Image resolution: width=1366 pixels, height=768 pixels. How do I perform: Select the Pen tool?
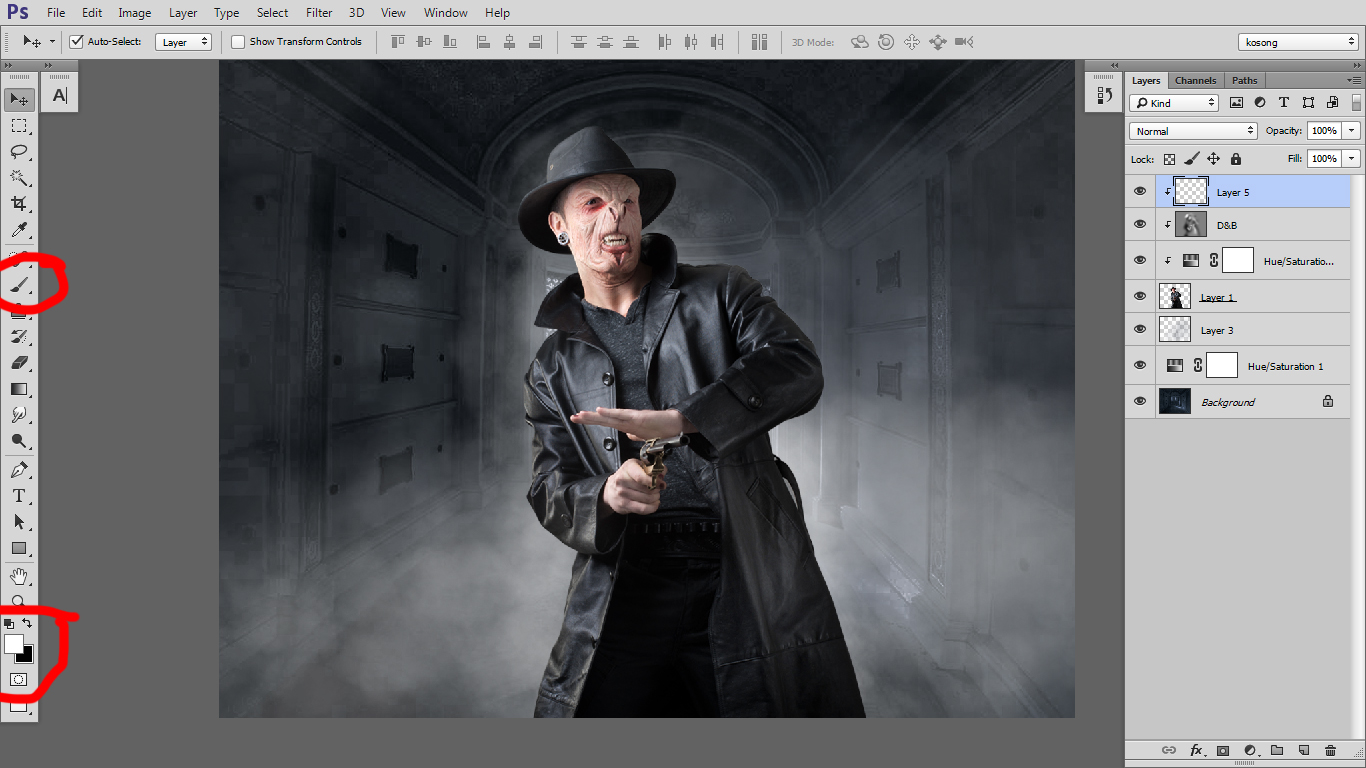click(x=19, y=470)
